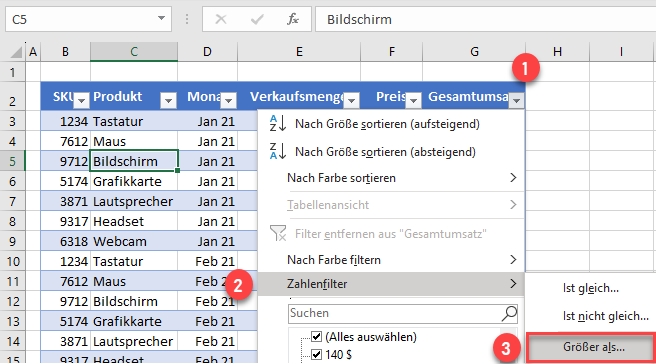Select row 10 header
Viewport: 656px width, 364px height.
[12, 261]
